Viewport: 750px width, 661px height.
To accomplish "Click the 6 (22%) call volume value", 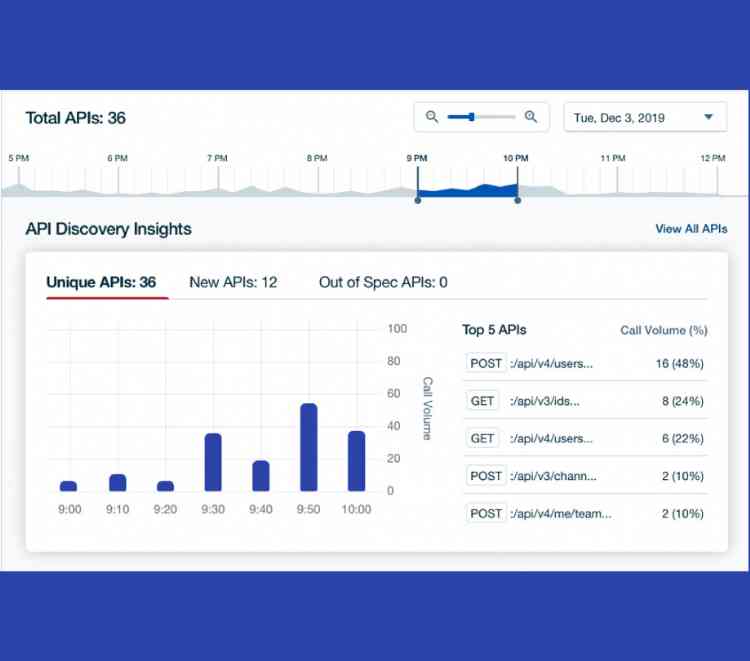I will (683, 438).
